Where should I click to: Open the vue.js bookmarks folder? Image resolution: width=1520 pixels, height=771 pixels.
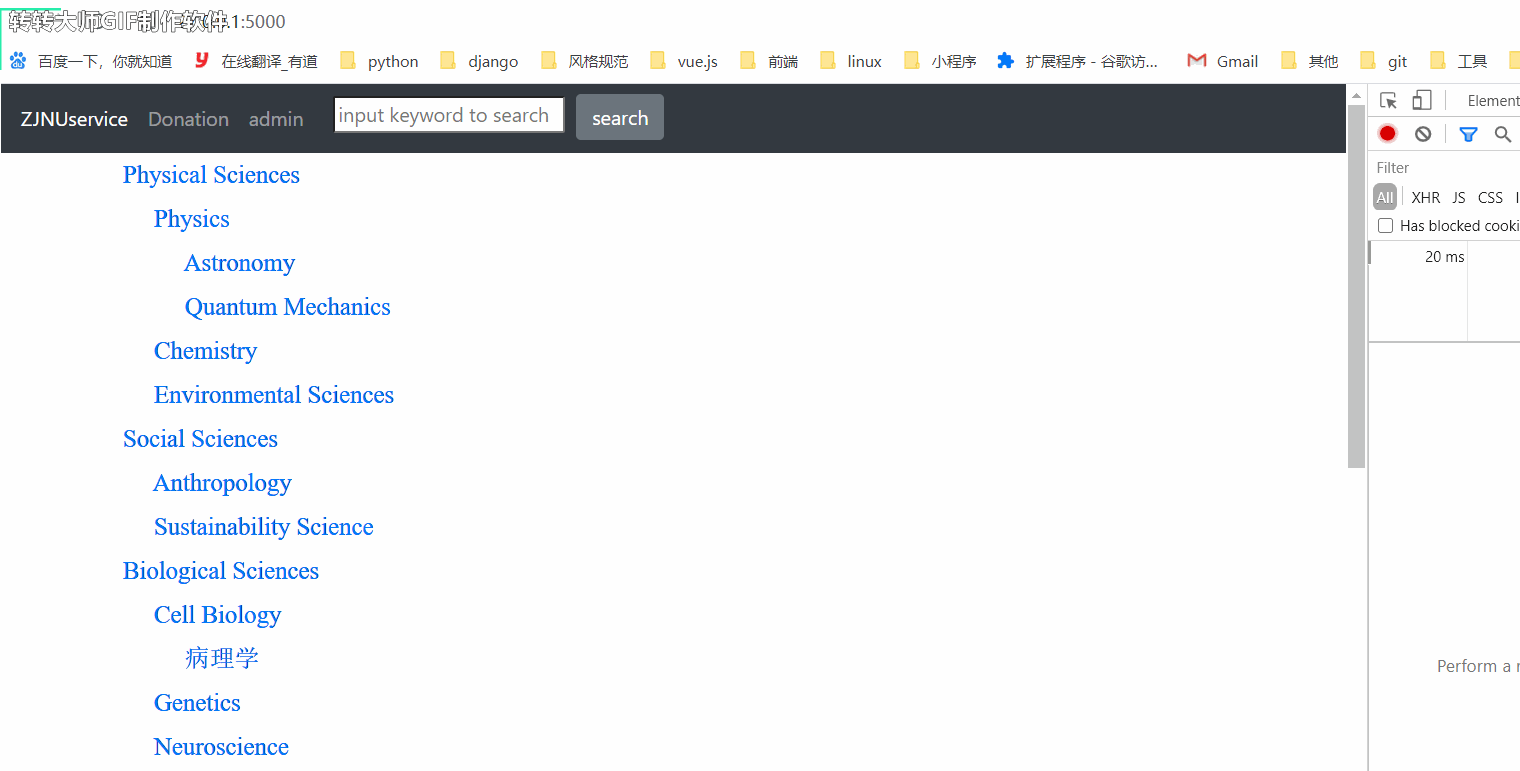click(684, 61)
